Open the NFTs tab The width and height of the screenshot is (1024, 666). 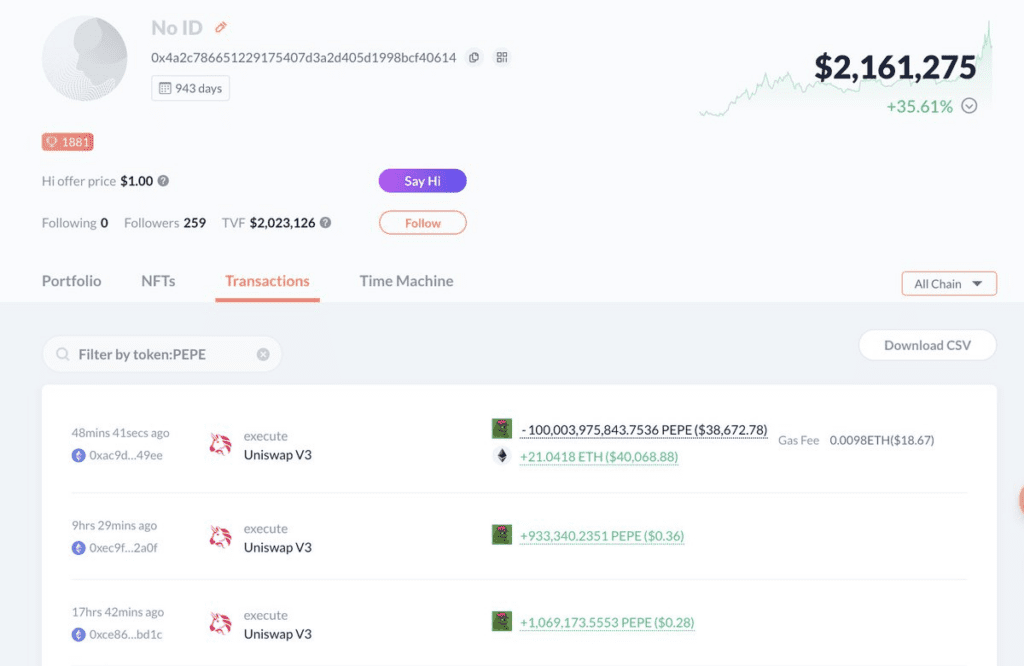point(158,281)
